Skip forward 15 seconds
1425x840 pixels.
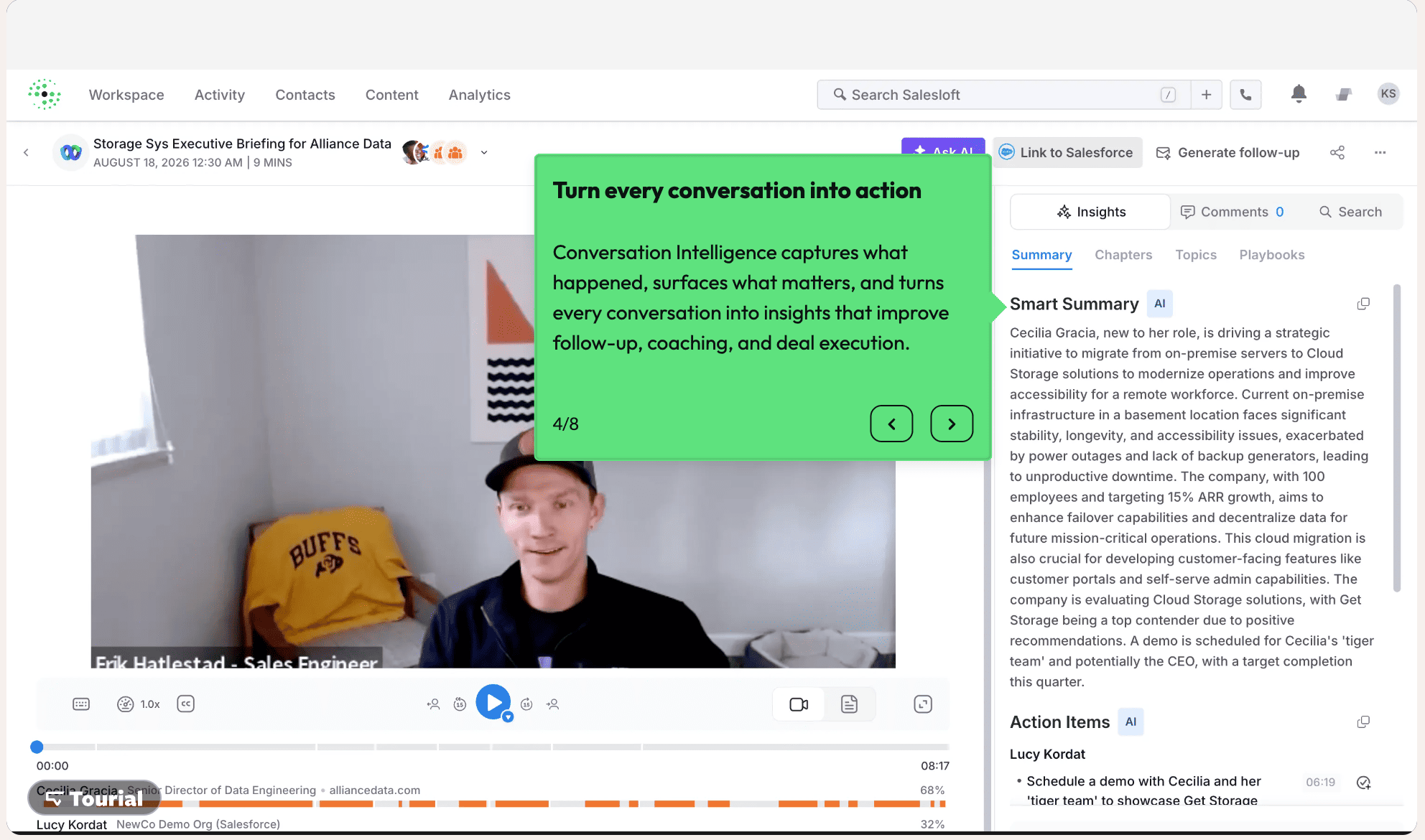point(526,704)
